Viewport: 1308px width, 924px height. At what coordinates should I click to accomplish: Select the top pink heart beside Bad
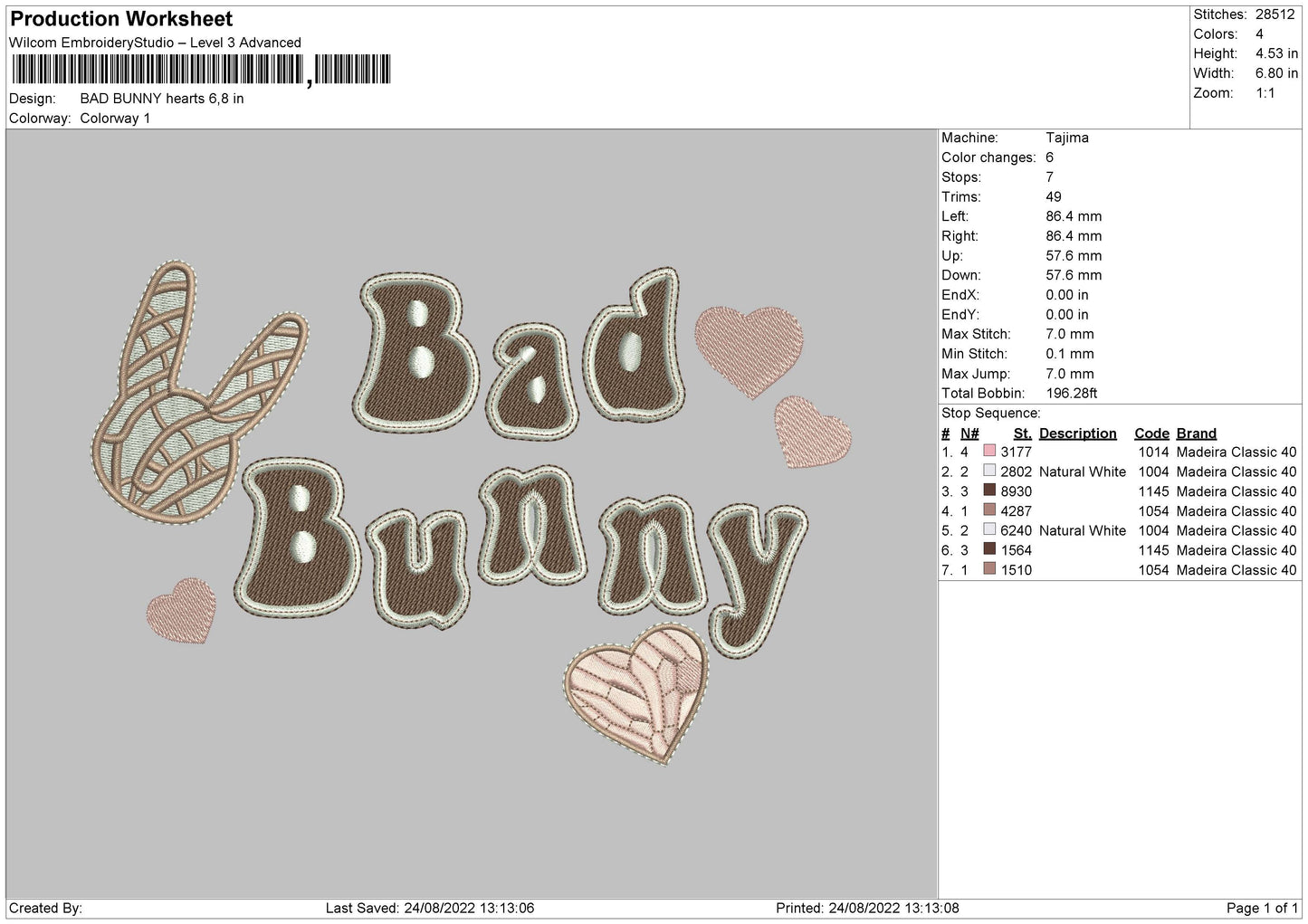749,348
